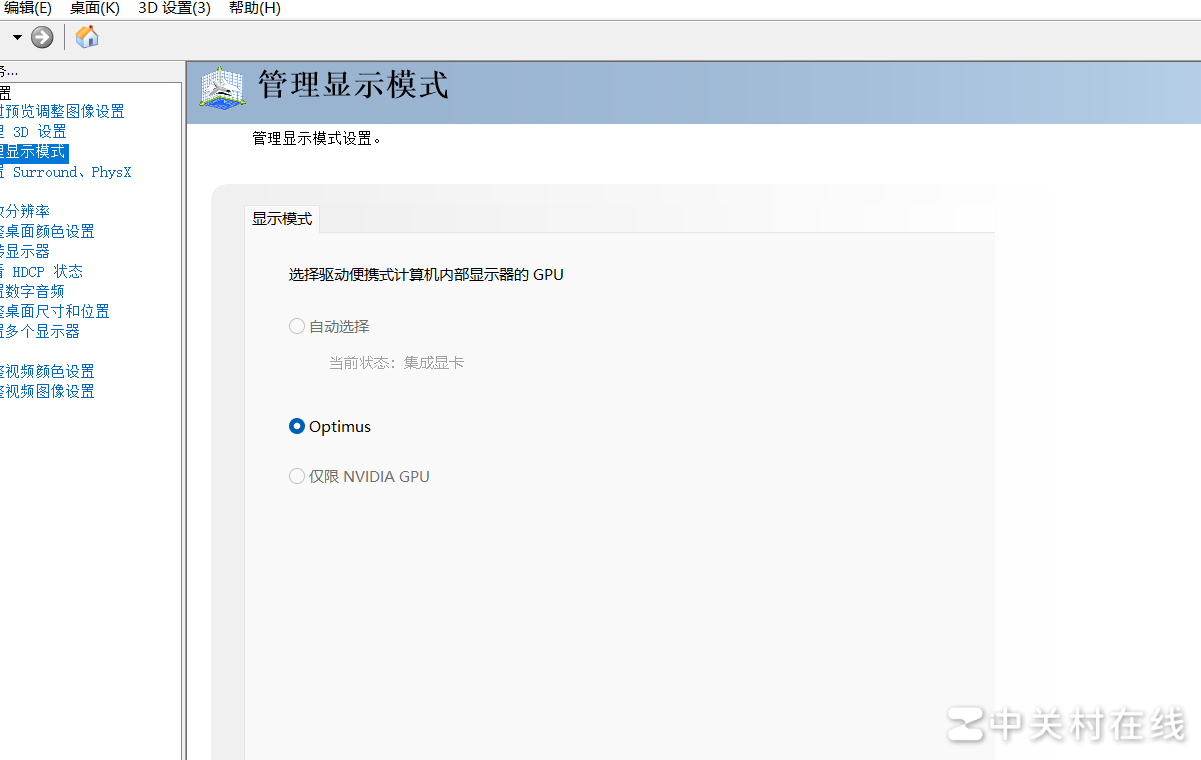Choose 仅限 NVIDIA GPU option
Screen dimensions: 1201x760
[x=297, y=476]
